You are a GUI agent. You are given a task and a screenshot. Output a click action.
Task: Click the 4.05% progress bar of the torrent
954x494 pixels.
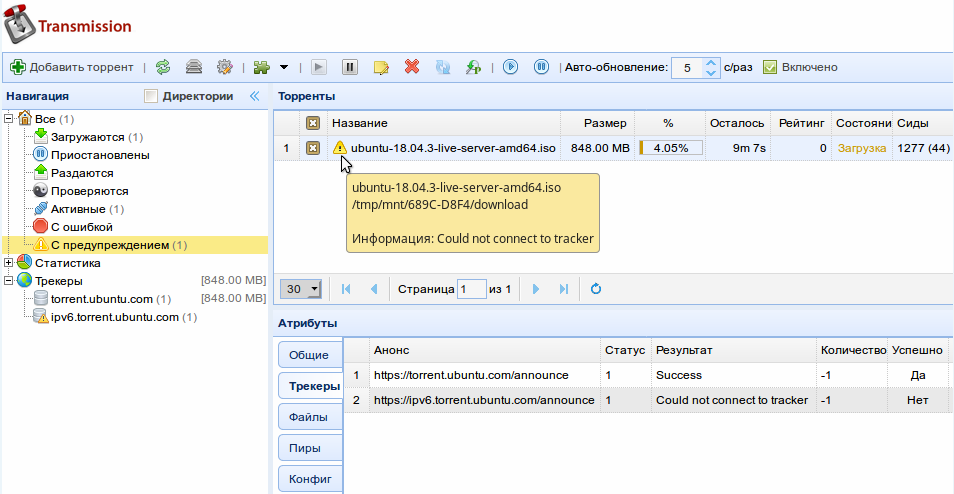(670, 148)
